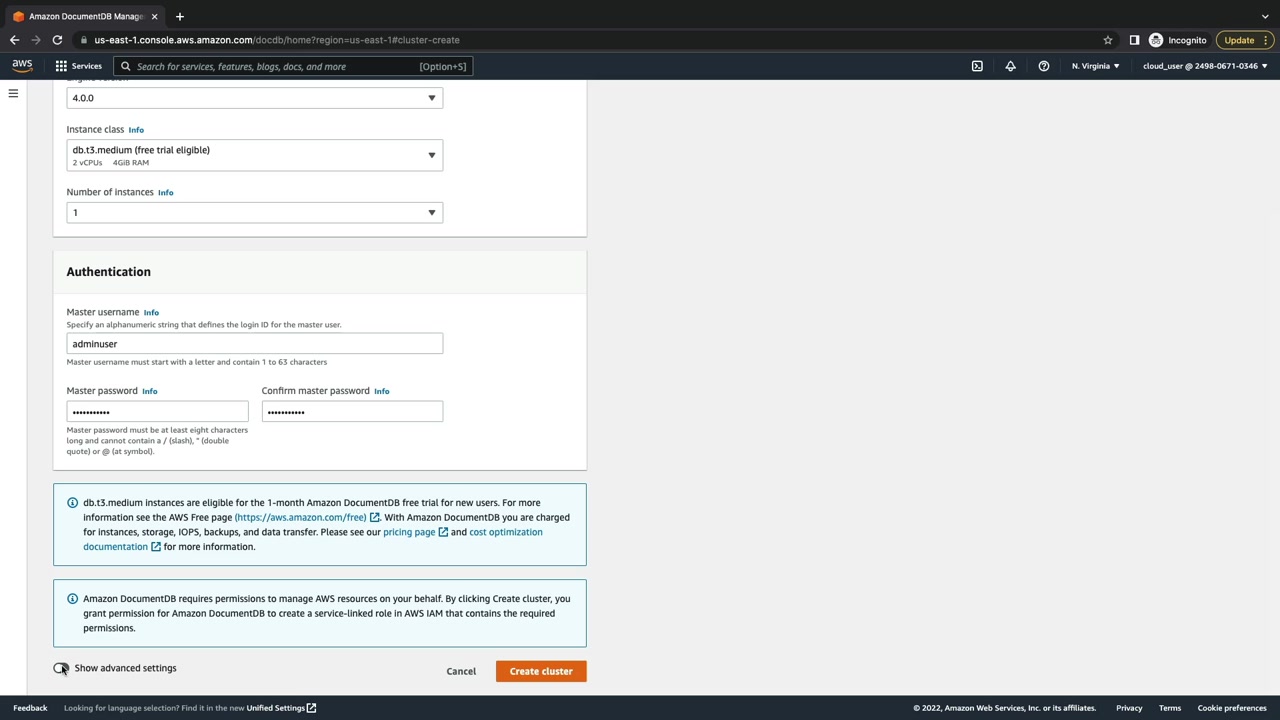The image size is (1280, 720).
Task: Select the Amazon DocumentDB browser tab
Action: coord(86,16)
